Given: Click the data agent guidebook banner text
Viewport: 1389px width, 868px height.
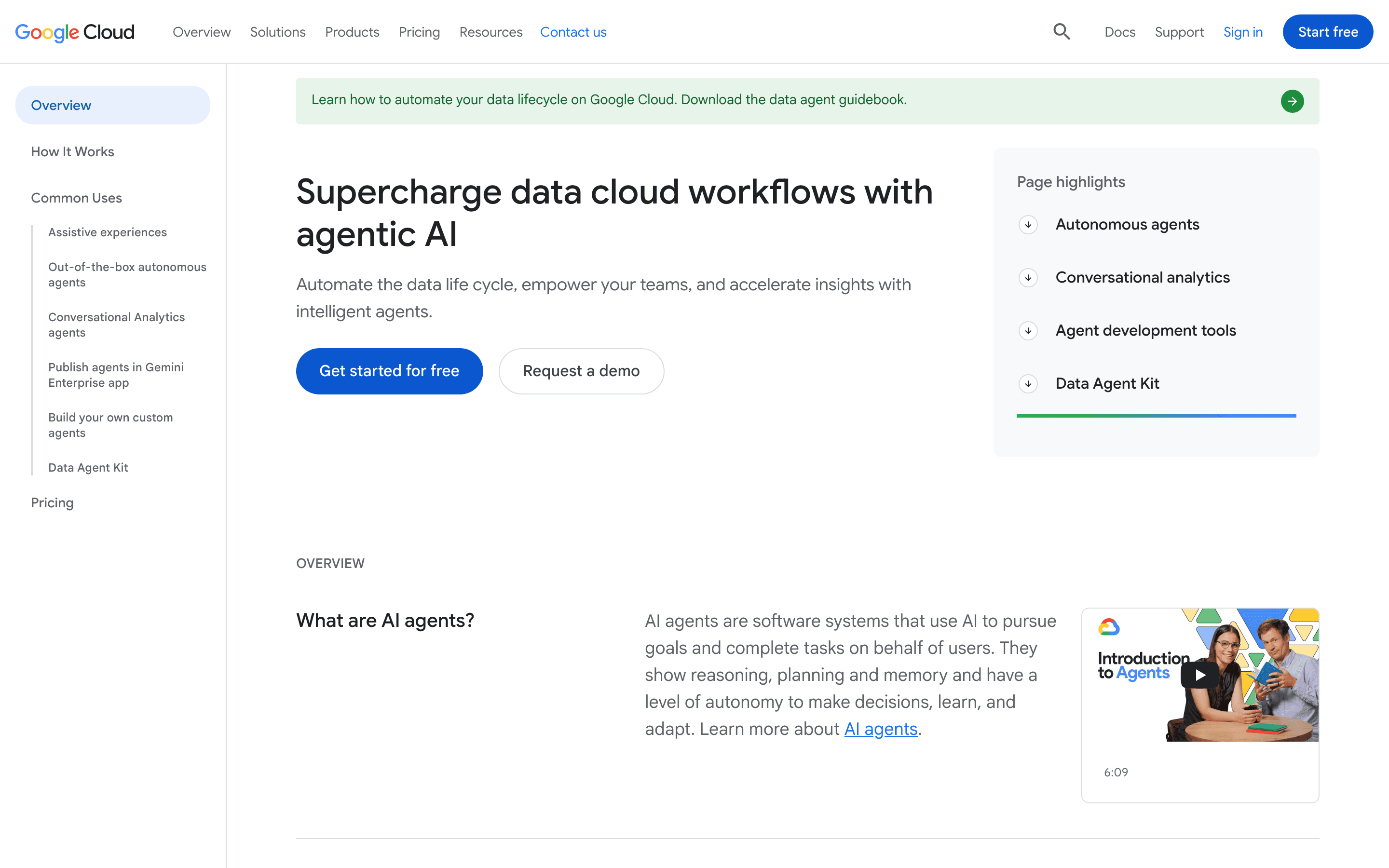Looking at the screenshot, I should point(609,99).
